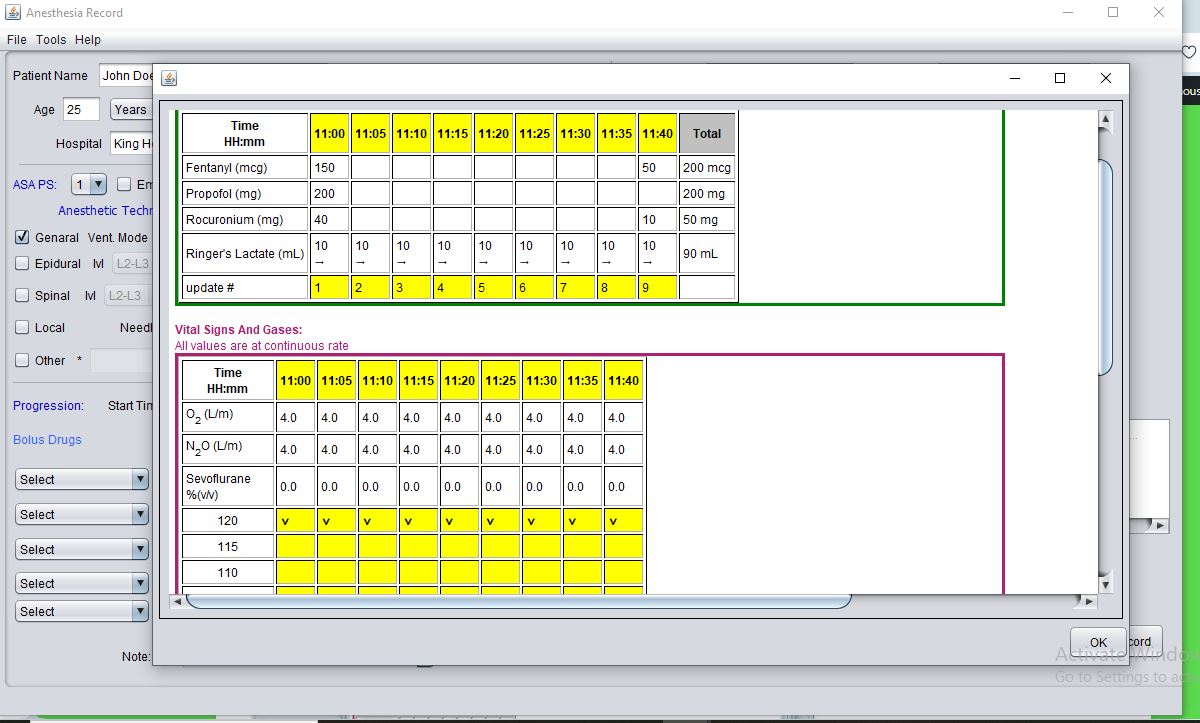The image size is (1200, 723).
Task: Click the dialog's vertical scrollbar down arrow
Action: pyautogui.click(x=1105, y=582)
